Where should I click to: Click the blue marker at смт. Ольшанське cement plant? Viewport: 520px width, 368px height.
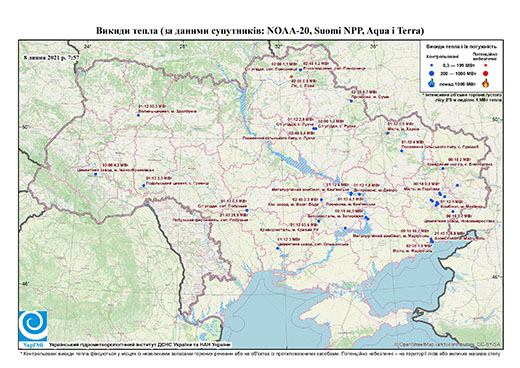point(278,248)
